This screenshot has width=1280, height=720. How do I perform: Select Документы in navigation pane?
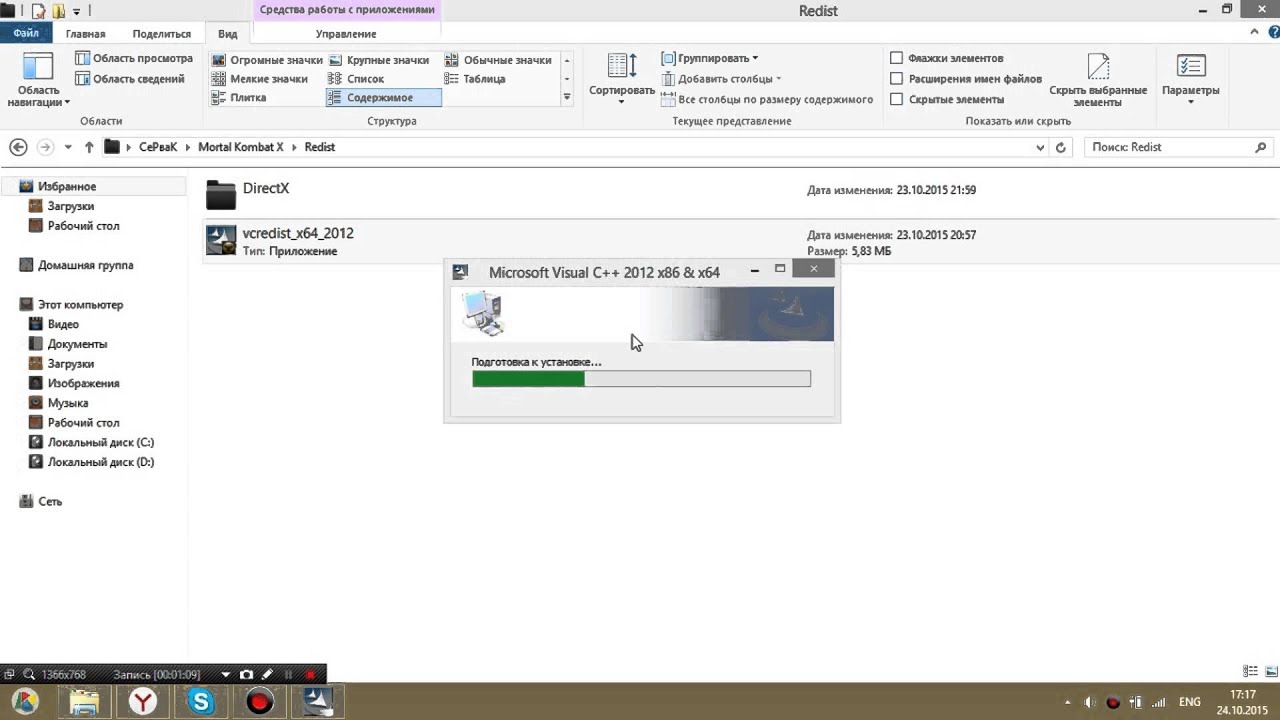point(77,344)
